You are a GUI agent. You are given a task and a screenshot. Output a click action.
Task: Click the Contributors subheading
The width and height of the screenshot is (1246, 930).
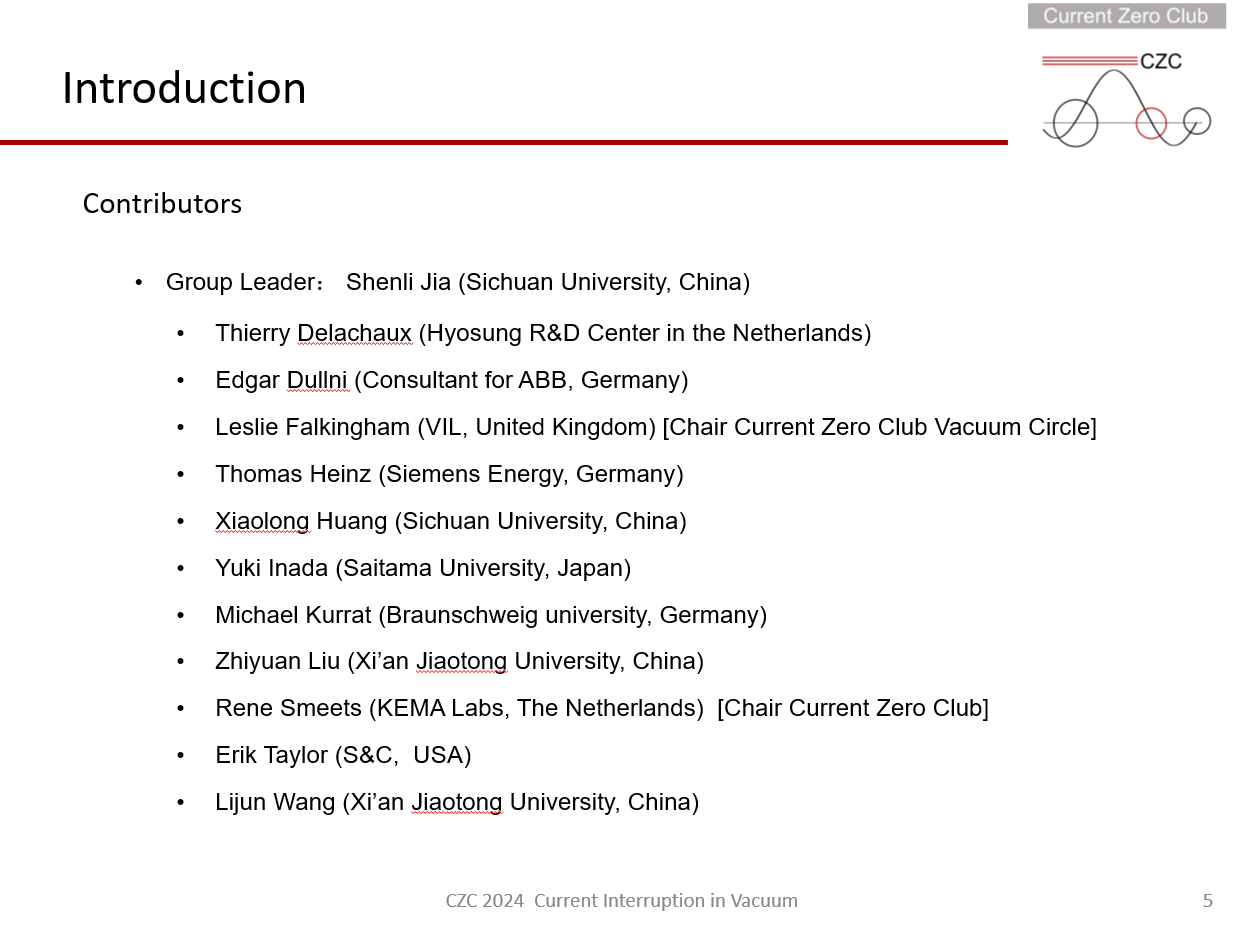(x=162, y=204)
